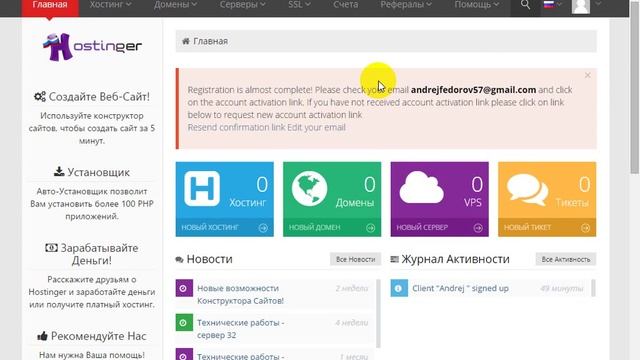Click Client Andrej signed up entry
640x360 pixels.
460,288
